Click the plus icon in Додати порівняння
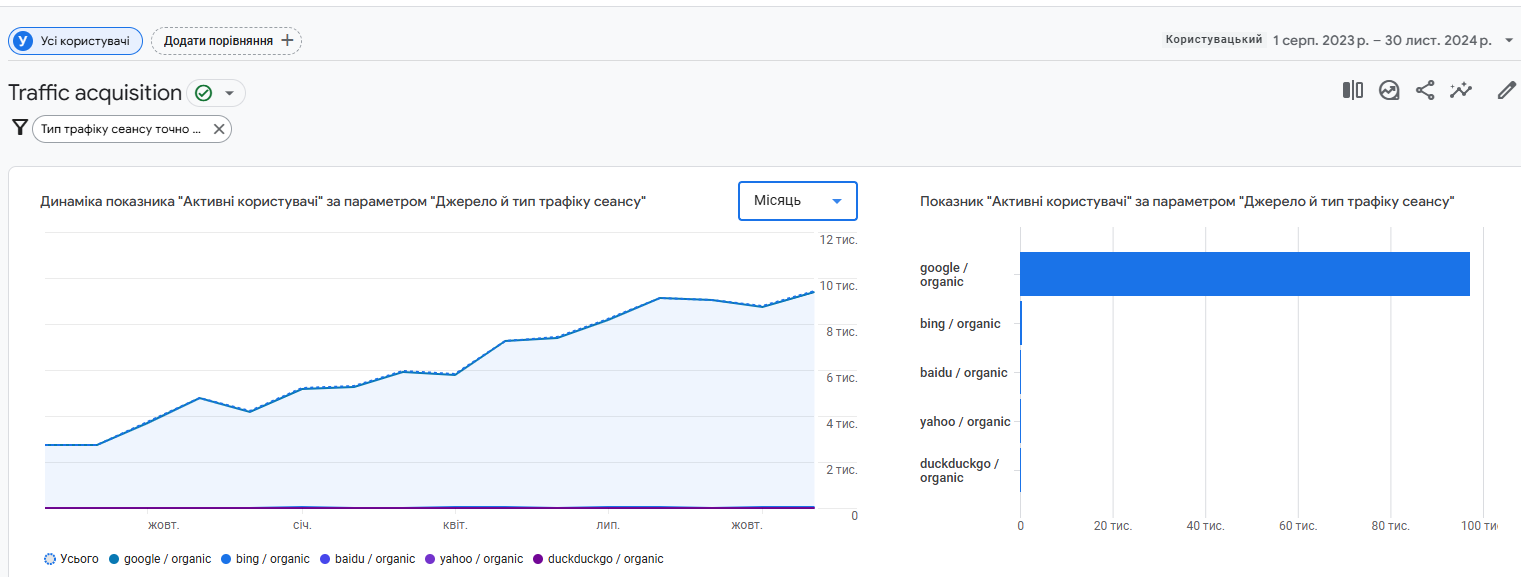The image size is (1521, 577). pyautogui.click(x=287, y=41)
